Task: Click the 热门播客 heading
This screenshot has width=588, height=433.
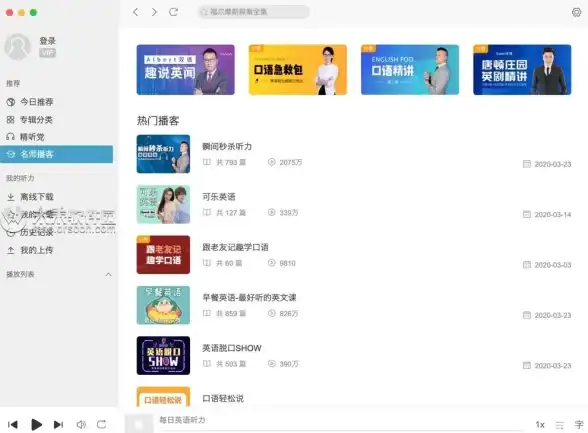Action: tap(158, 121)
